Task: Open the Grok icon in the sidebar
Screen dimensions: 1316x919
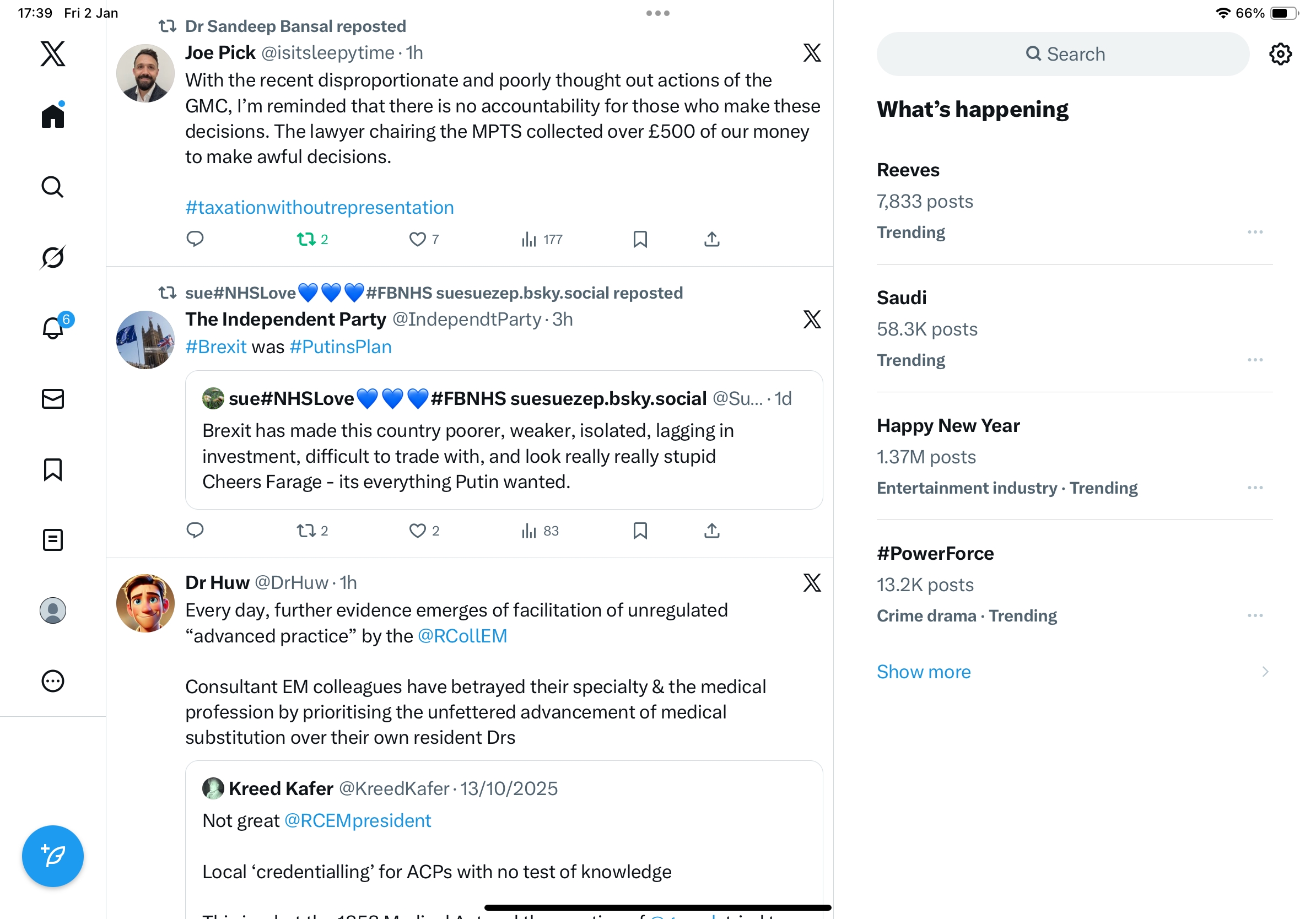Action: [x=53, y=257]
